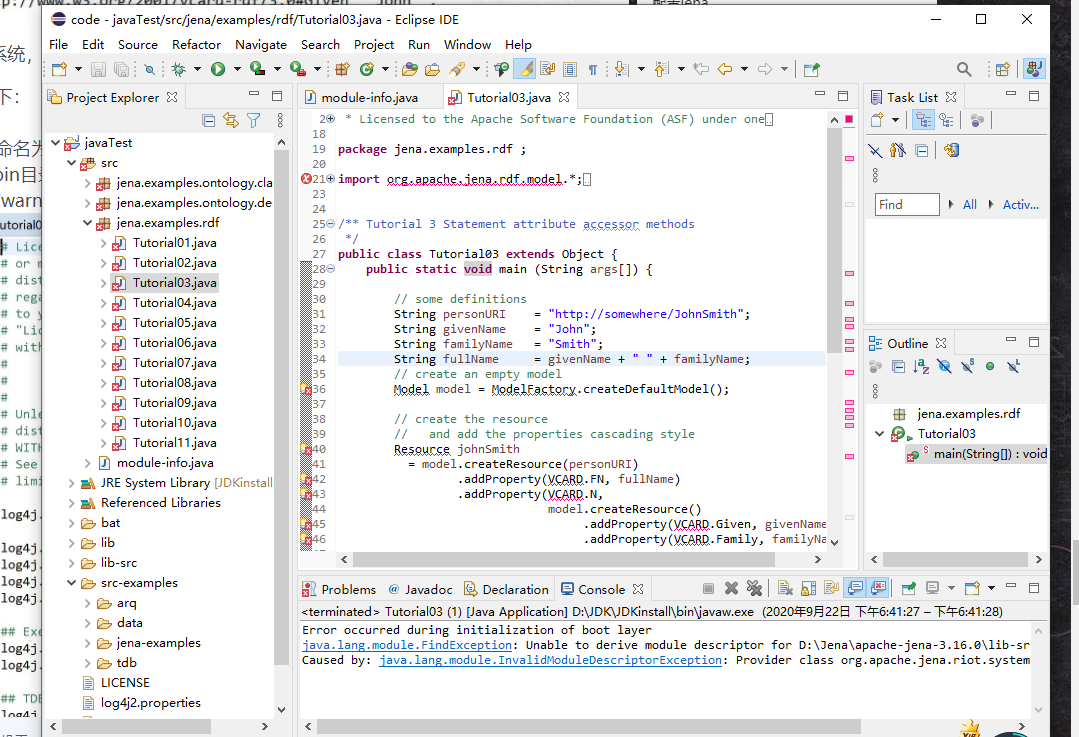Clear the Console using its clear icon
This screenshot has height=737, width=1079.
point(784,589)
